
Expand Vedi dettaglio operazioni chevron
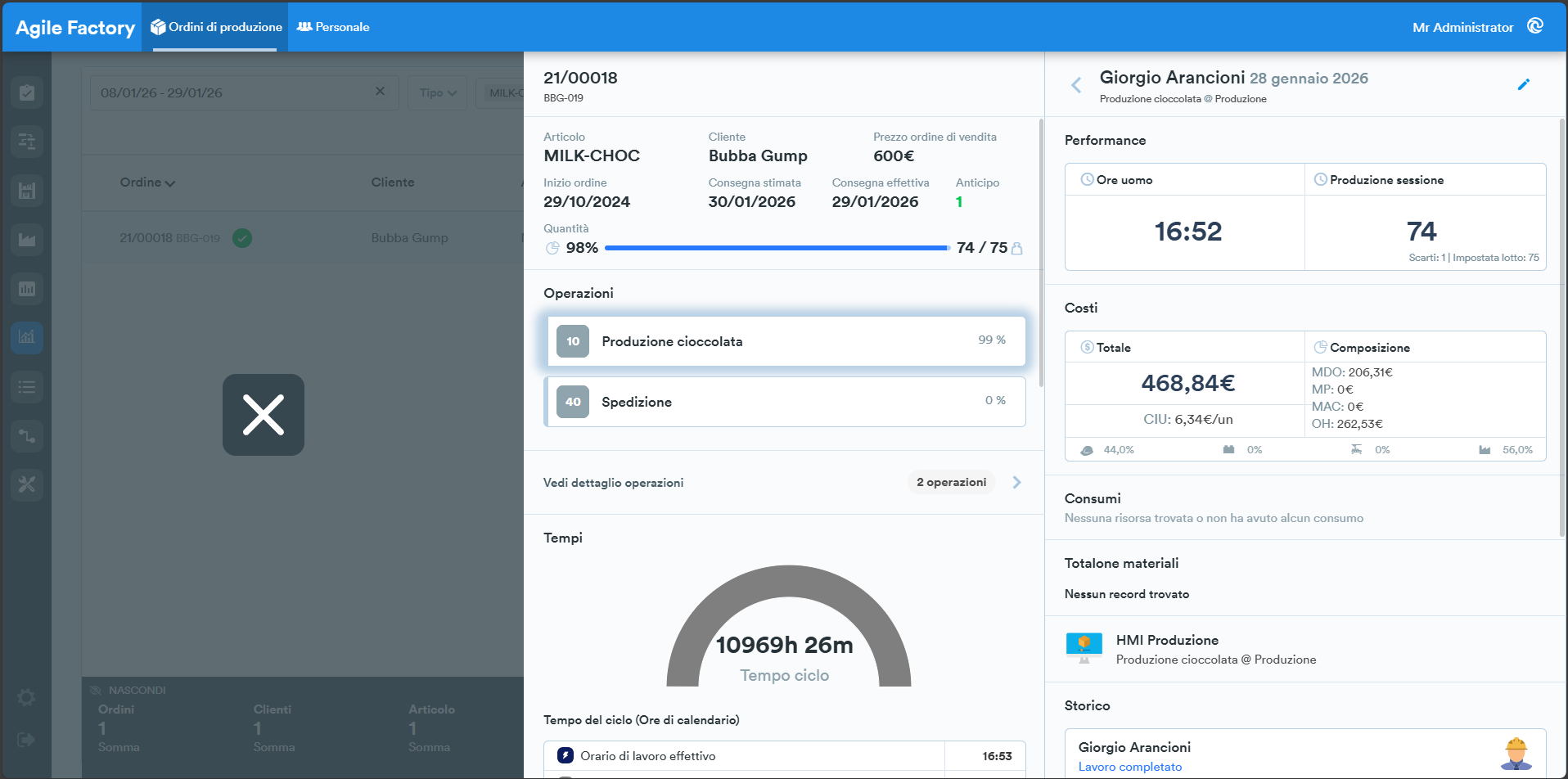(1016, 482)
